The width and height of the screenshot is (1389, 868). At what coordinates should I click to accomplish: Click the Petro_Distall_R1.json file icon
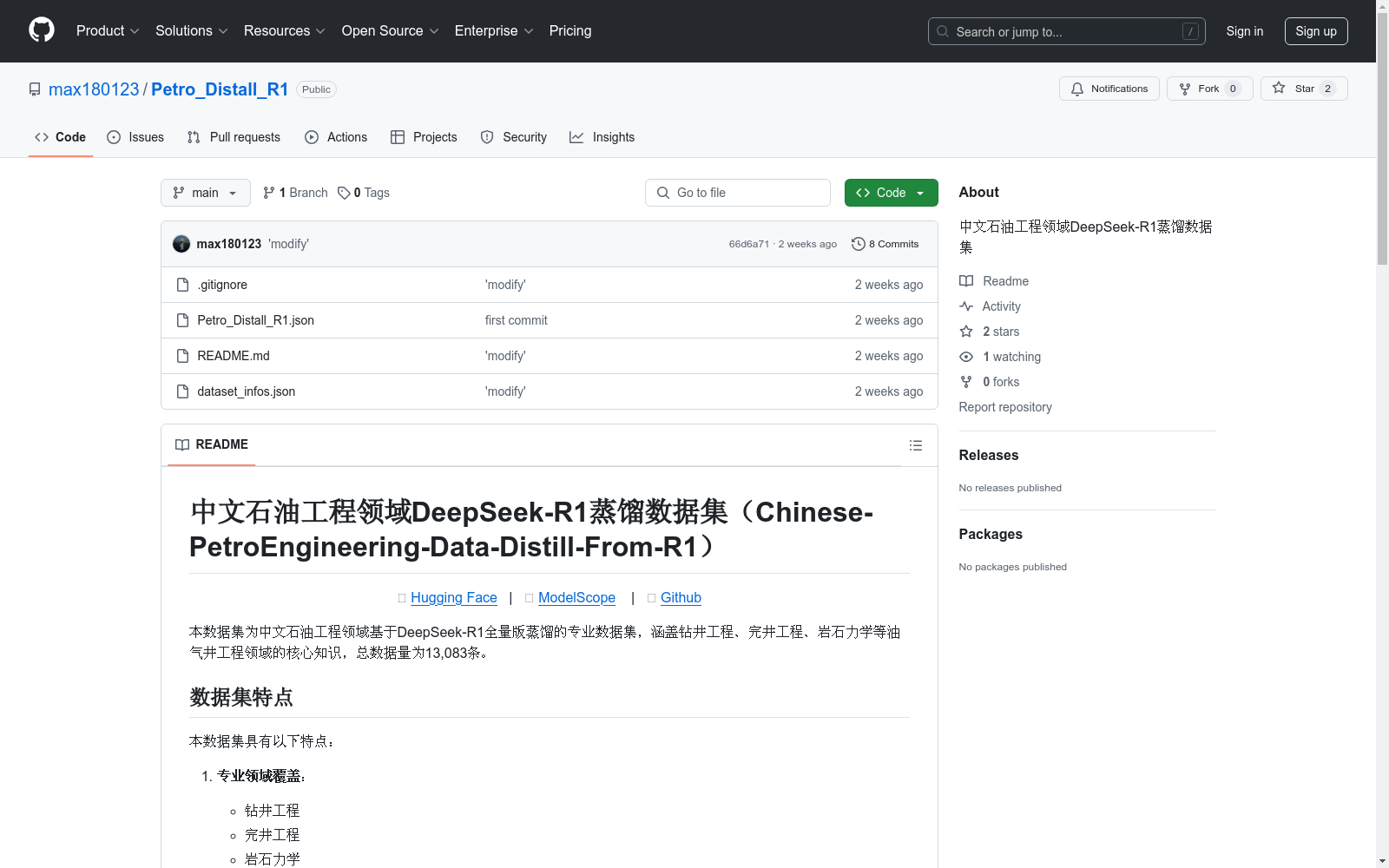point(182,320)
